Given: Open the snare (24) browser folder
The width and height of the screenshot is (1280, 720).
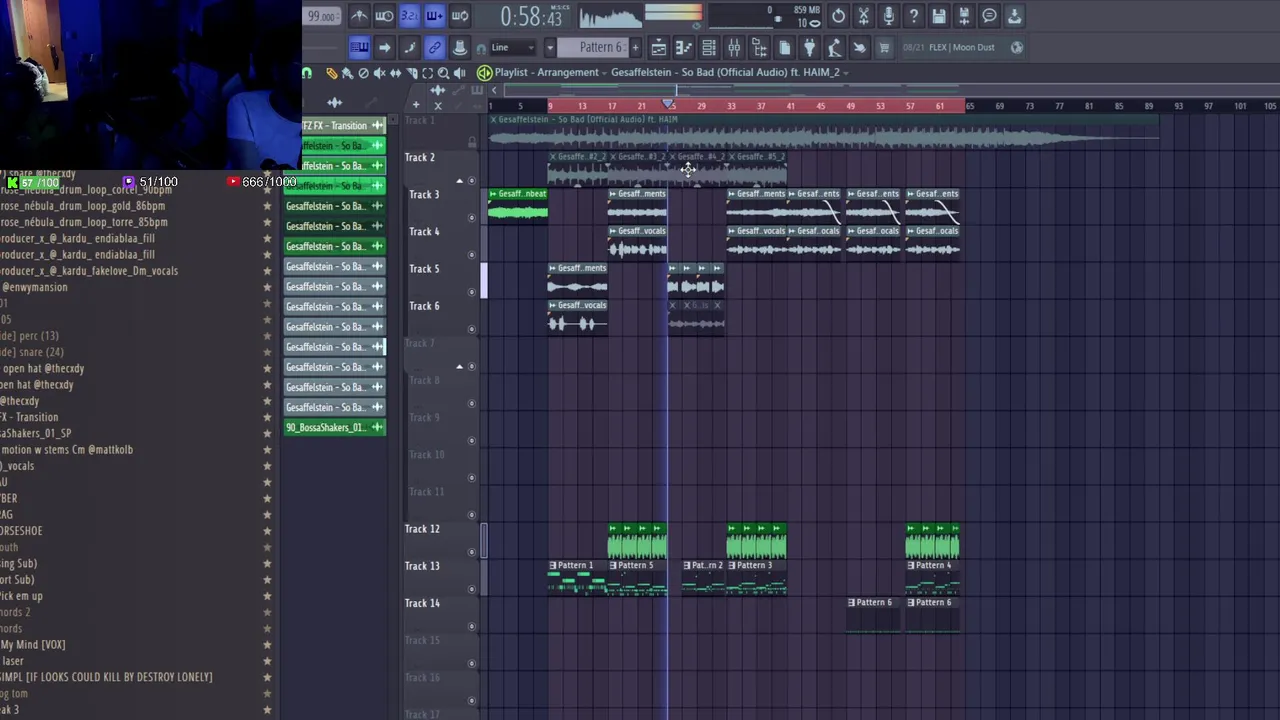Looking at the screenshot, I should (33, 352).
